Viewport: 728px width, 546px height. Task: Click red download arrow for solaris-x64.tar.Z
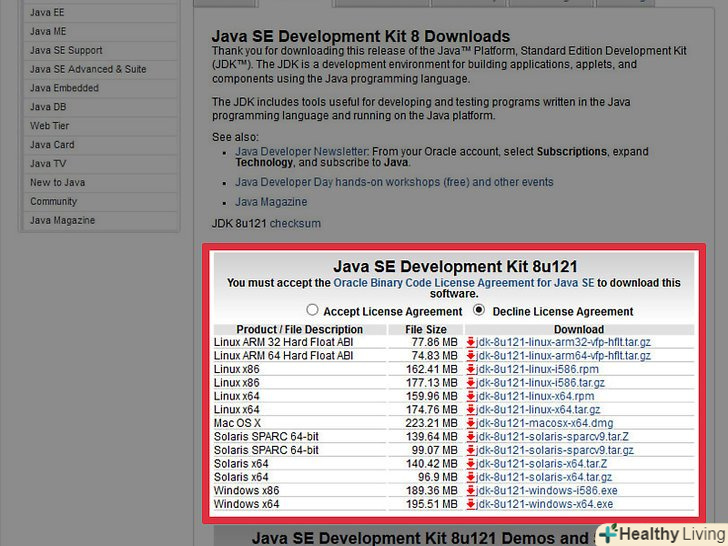471,463
